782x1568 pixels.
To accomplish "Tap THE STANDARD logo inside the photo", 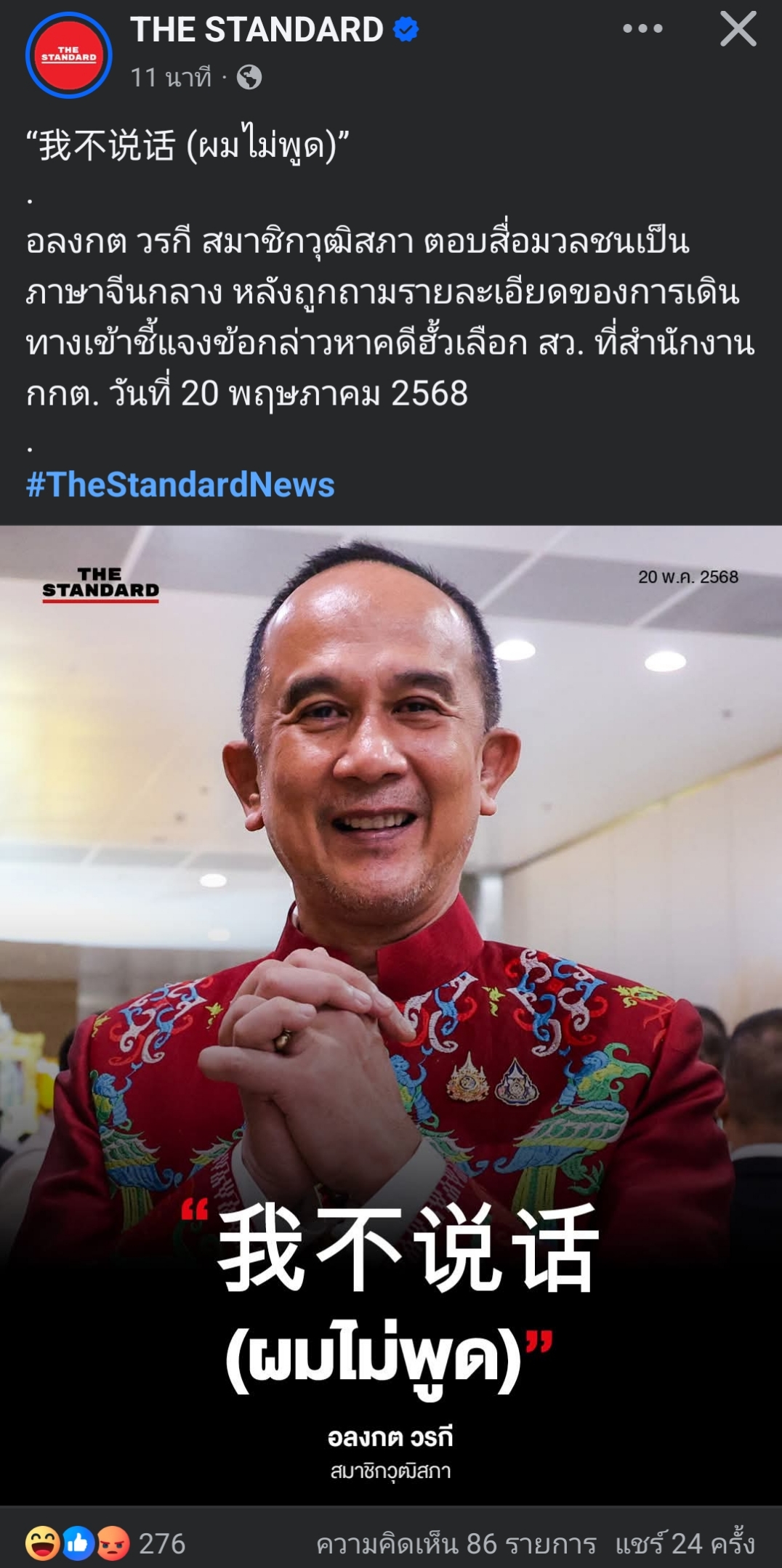I will click(x=100, y=585).
